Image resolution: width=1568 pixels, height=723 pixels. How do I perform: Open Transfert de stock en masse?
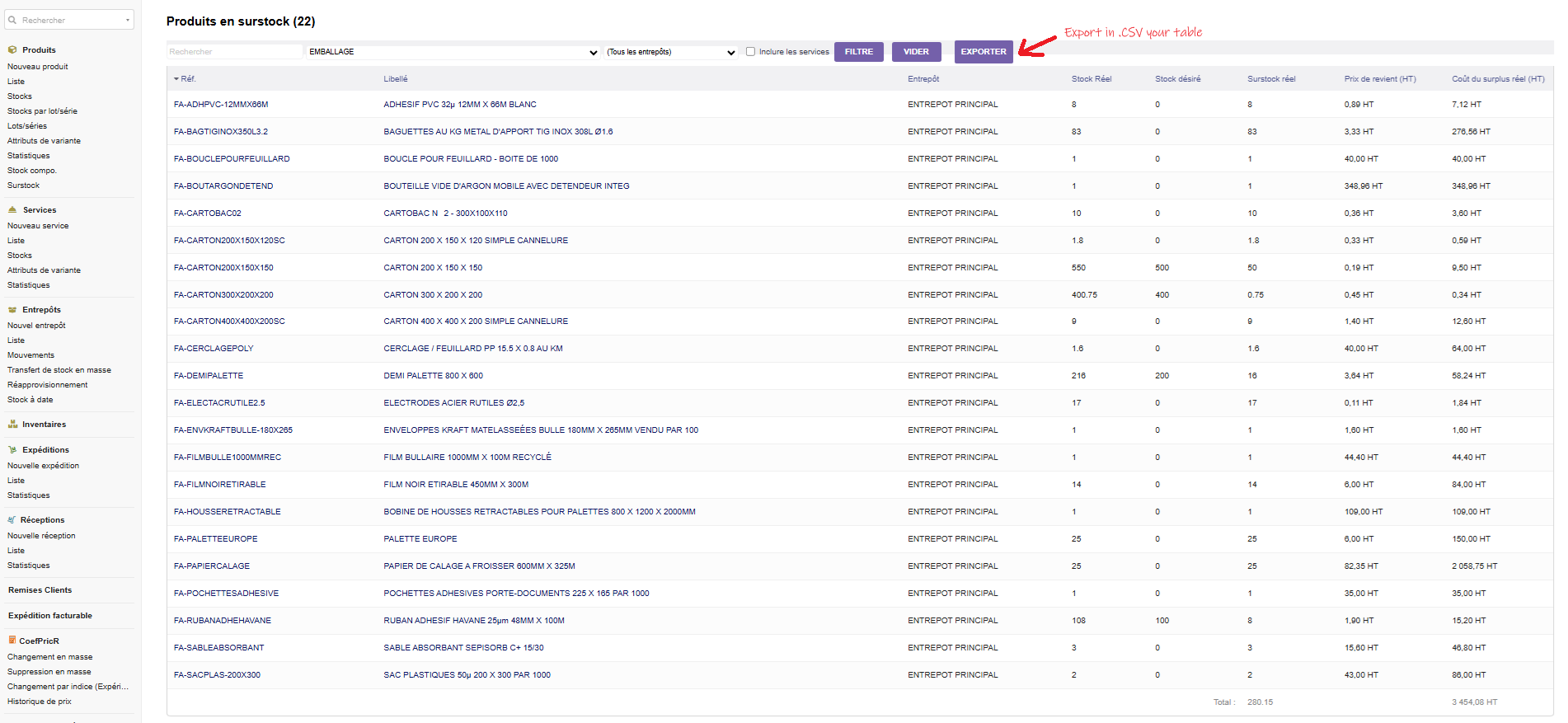point(59,370)
